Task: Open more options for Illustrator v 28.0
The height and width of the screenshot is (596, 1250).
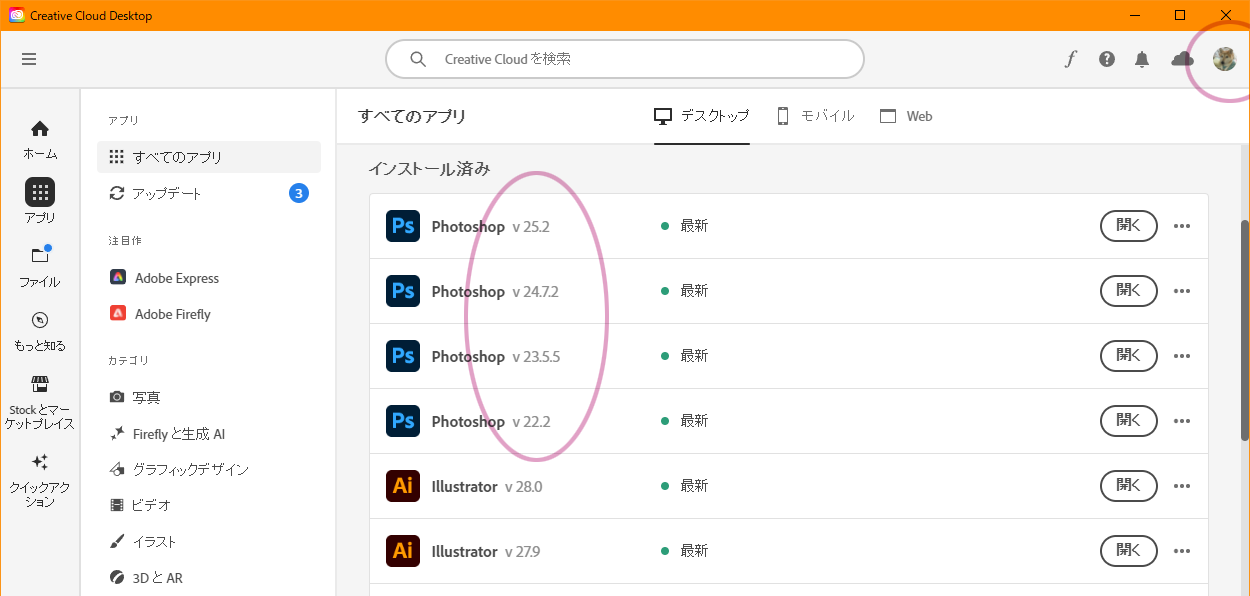Action: coord(1182,486)
